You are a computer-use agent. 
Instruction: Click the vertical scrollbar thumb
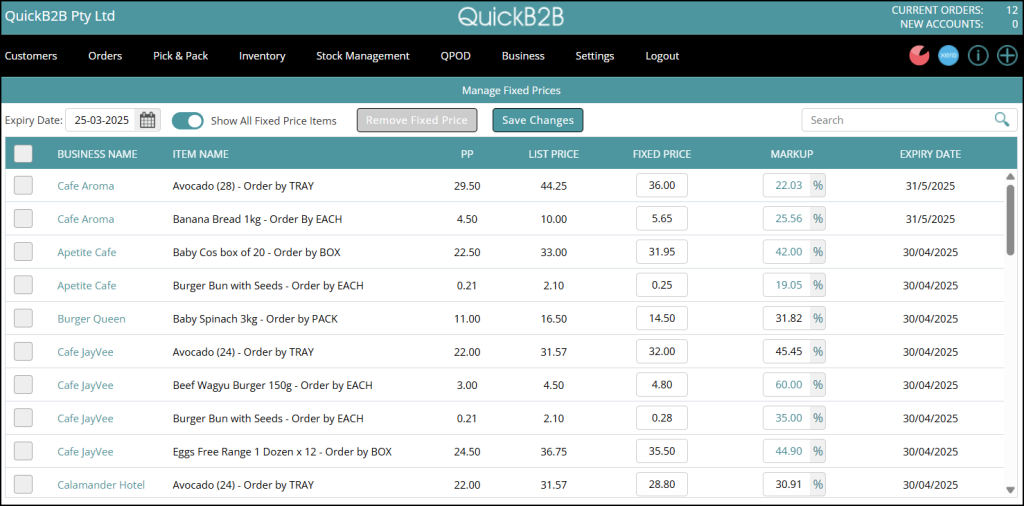tap(1010, 219)
